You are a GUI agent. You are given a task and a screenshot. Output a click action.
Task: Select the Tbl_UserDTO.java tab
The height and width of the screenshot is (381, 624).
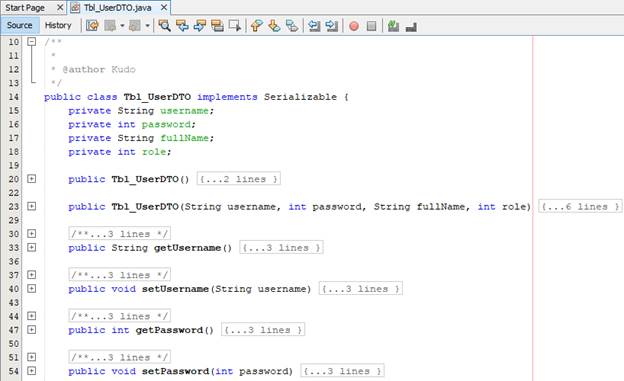click(117, 8)
